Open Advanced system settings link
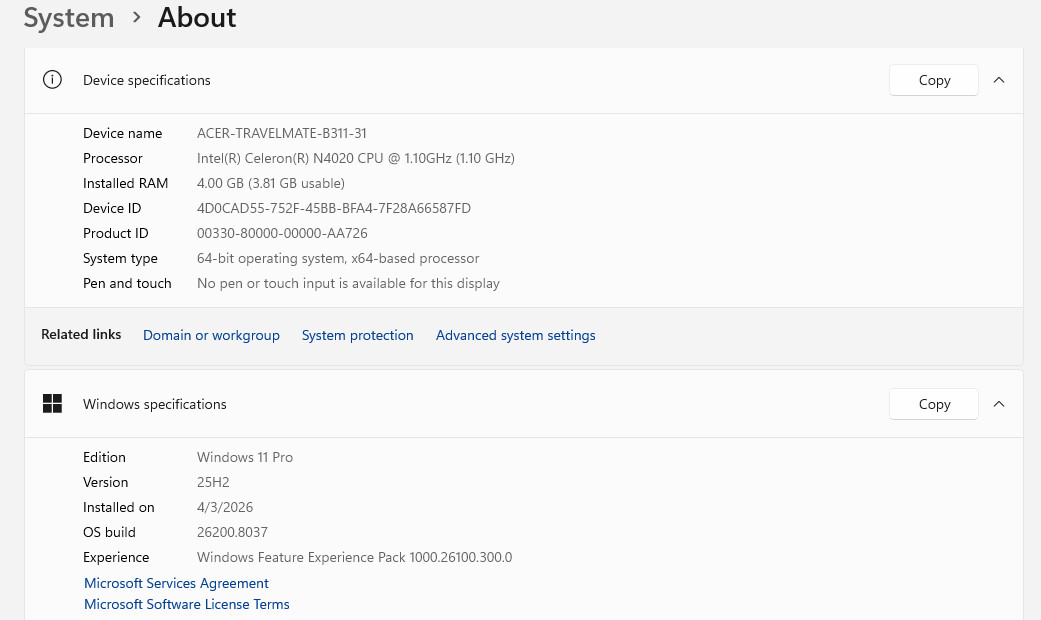 [x=515, y=335]
